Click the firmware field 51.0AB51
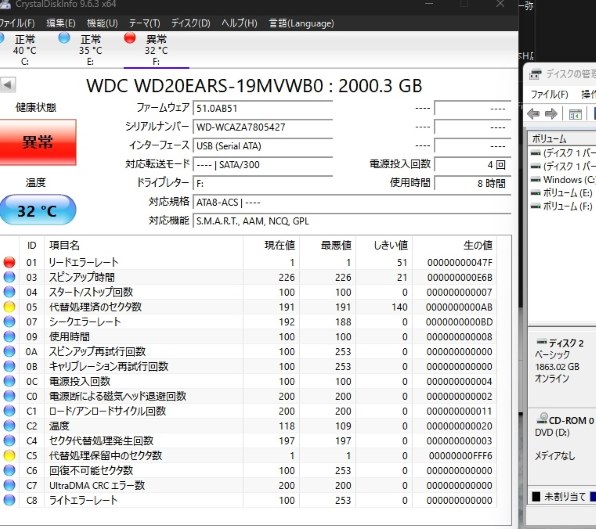 (263, 108)
